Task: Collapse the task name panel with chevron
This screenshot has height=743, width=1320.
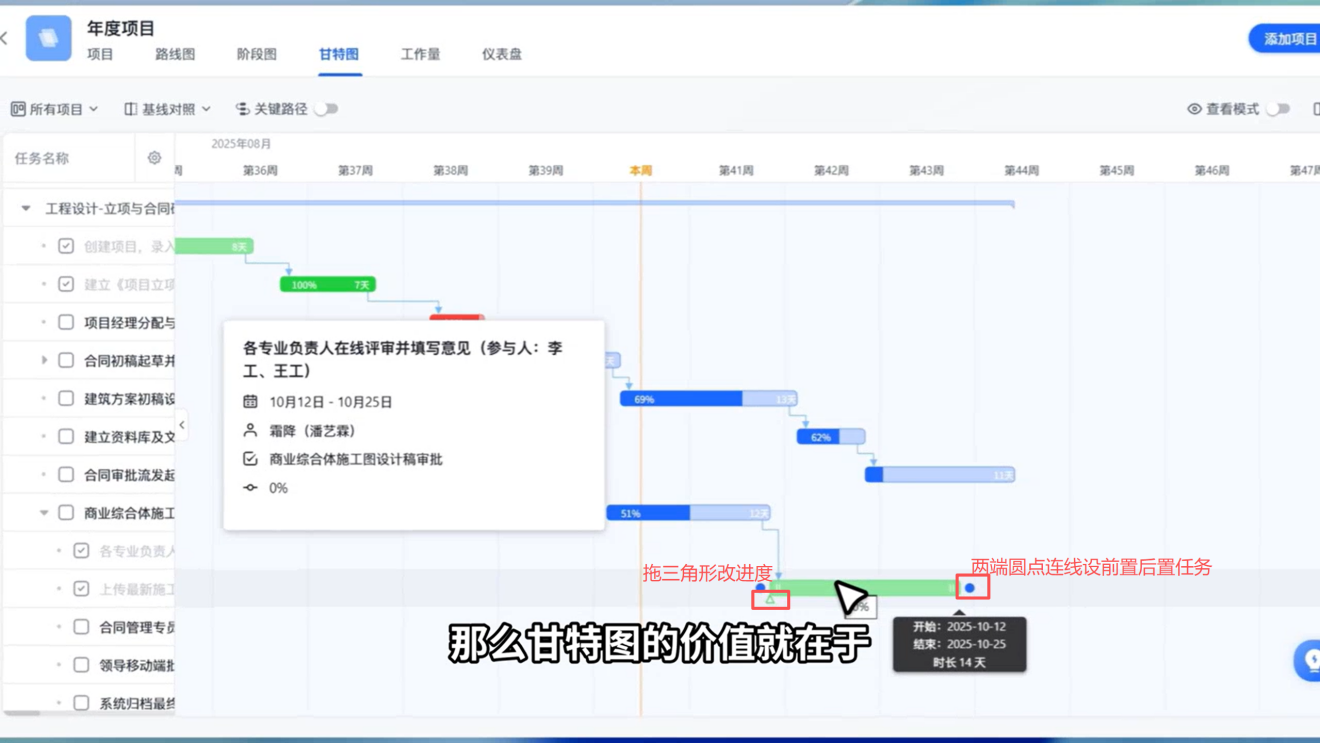Action: coord(182,425)
